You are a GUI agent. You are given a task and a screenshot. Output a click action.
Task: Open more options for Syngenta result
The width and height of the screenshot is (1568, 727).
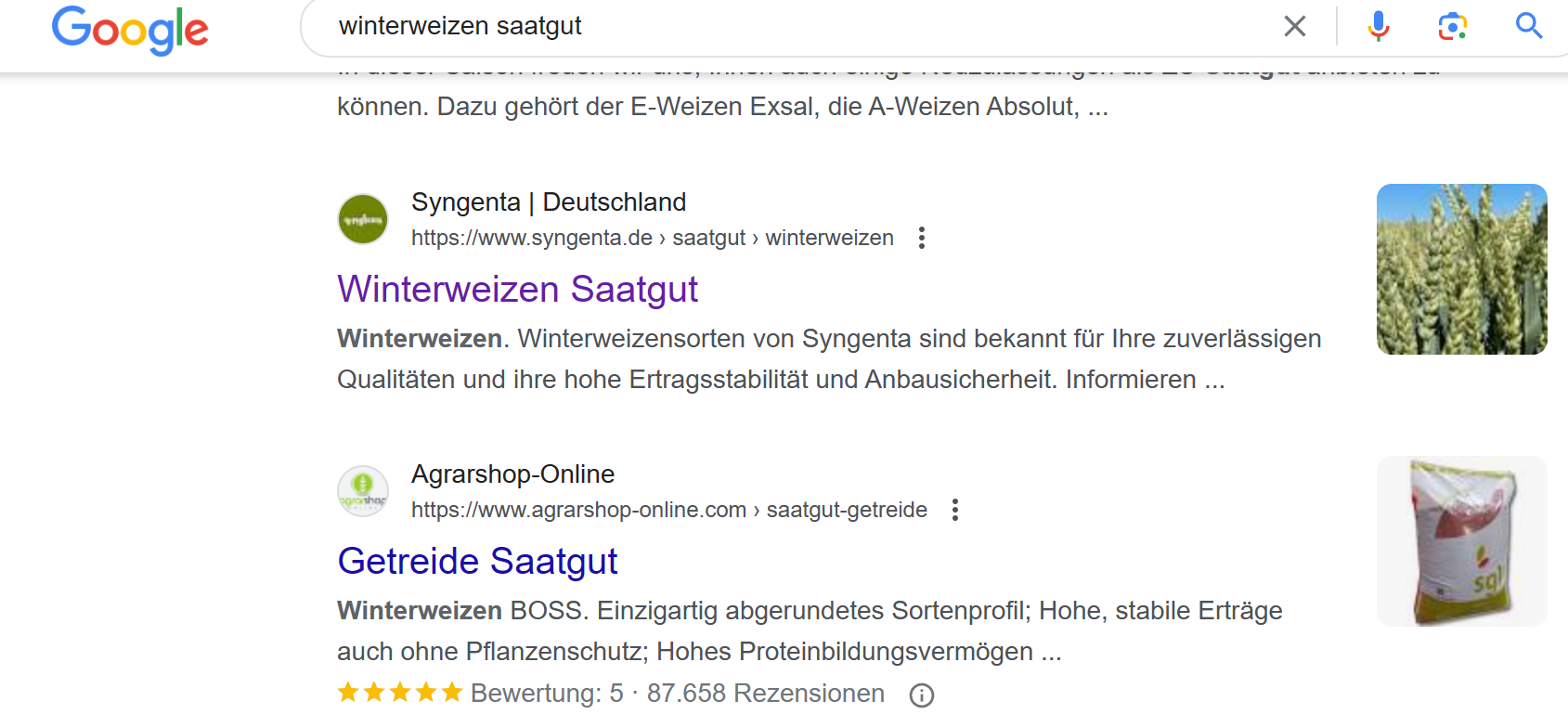click(922, 239)
